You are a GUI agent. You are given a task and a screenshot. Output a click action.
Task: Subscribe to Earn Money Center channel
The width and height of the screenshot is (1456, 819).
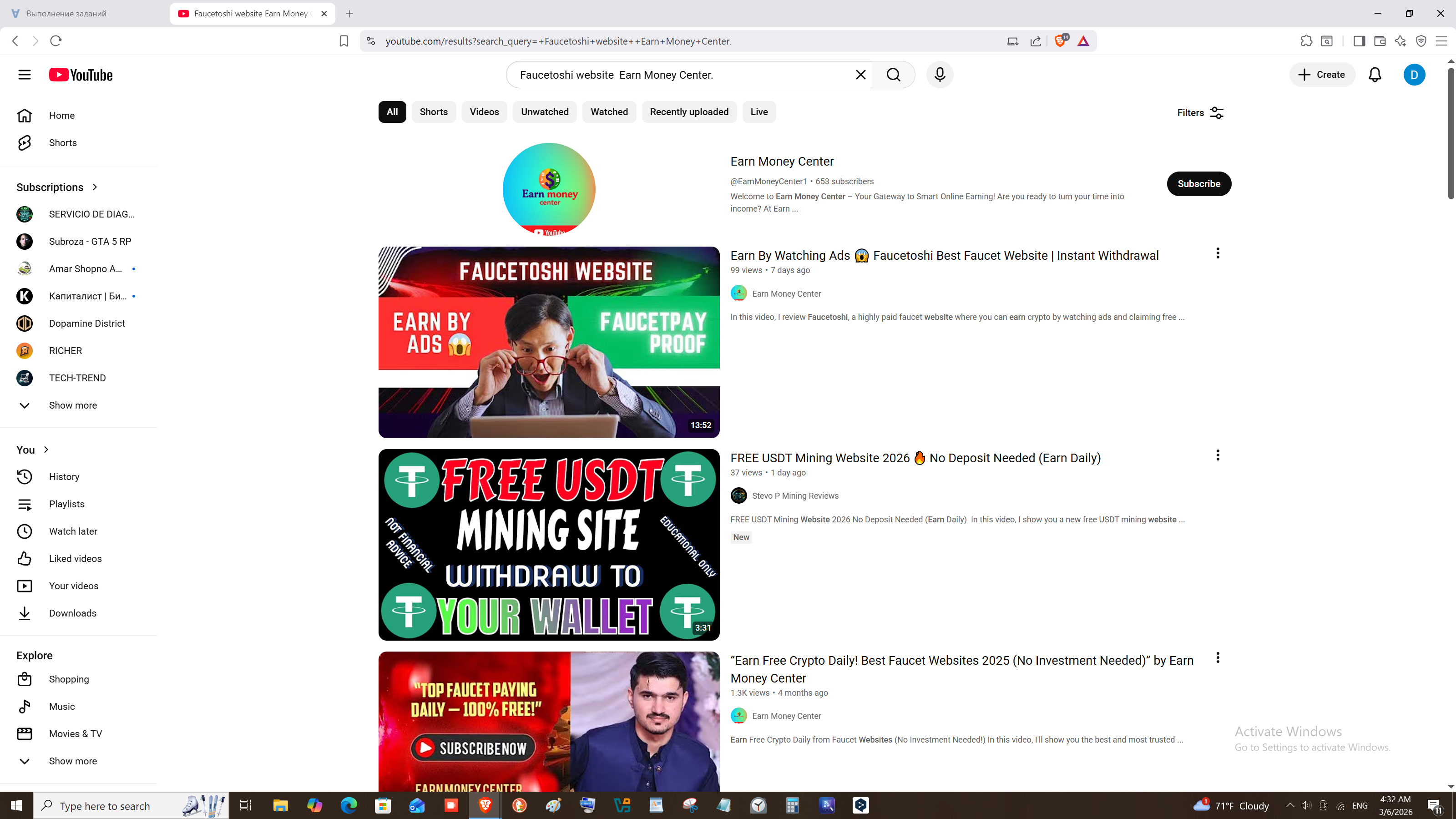(1198, 184)
